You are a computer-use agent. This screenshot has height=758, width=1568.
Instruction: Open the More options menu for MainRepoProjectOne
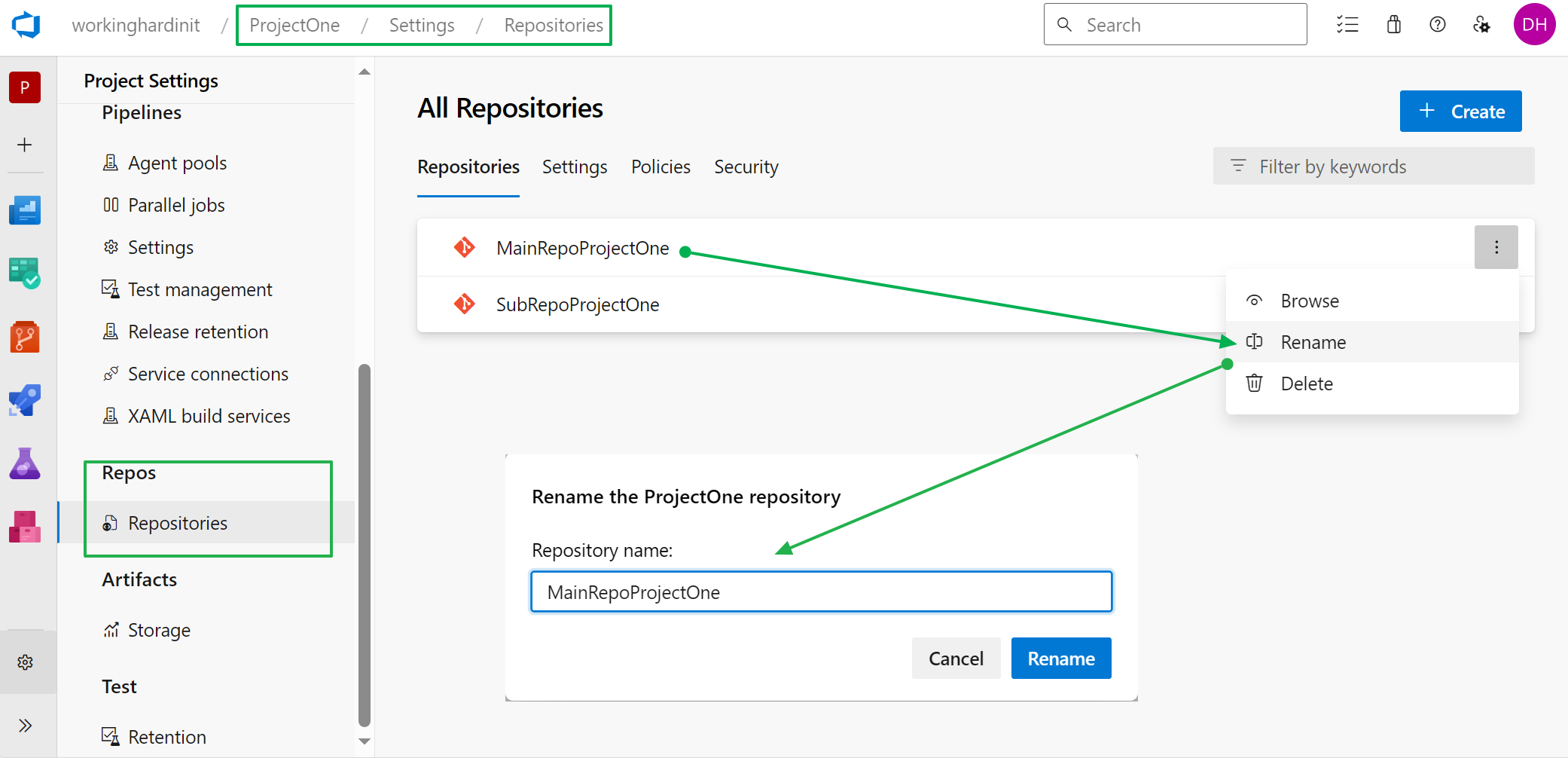(1496, 247)
